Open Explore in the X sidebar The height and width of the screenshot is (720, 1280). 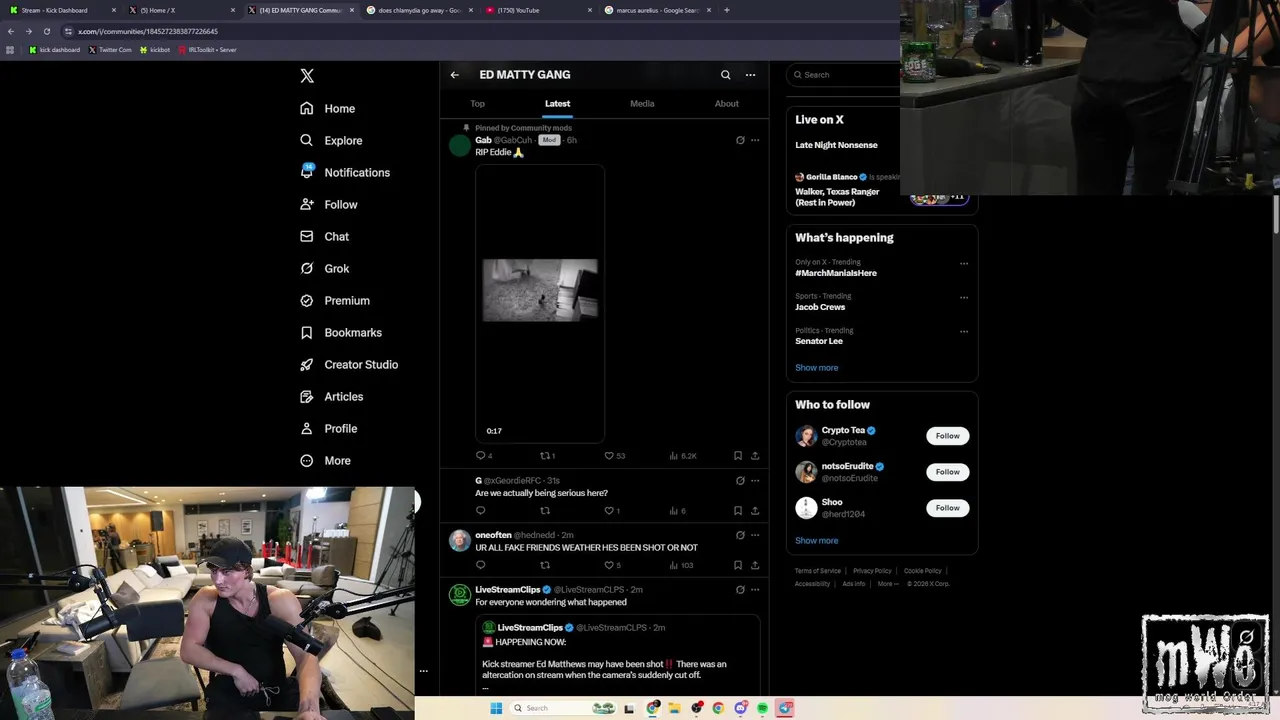[x=331, y=140]
